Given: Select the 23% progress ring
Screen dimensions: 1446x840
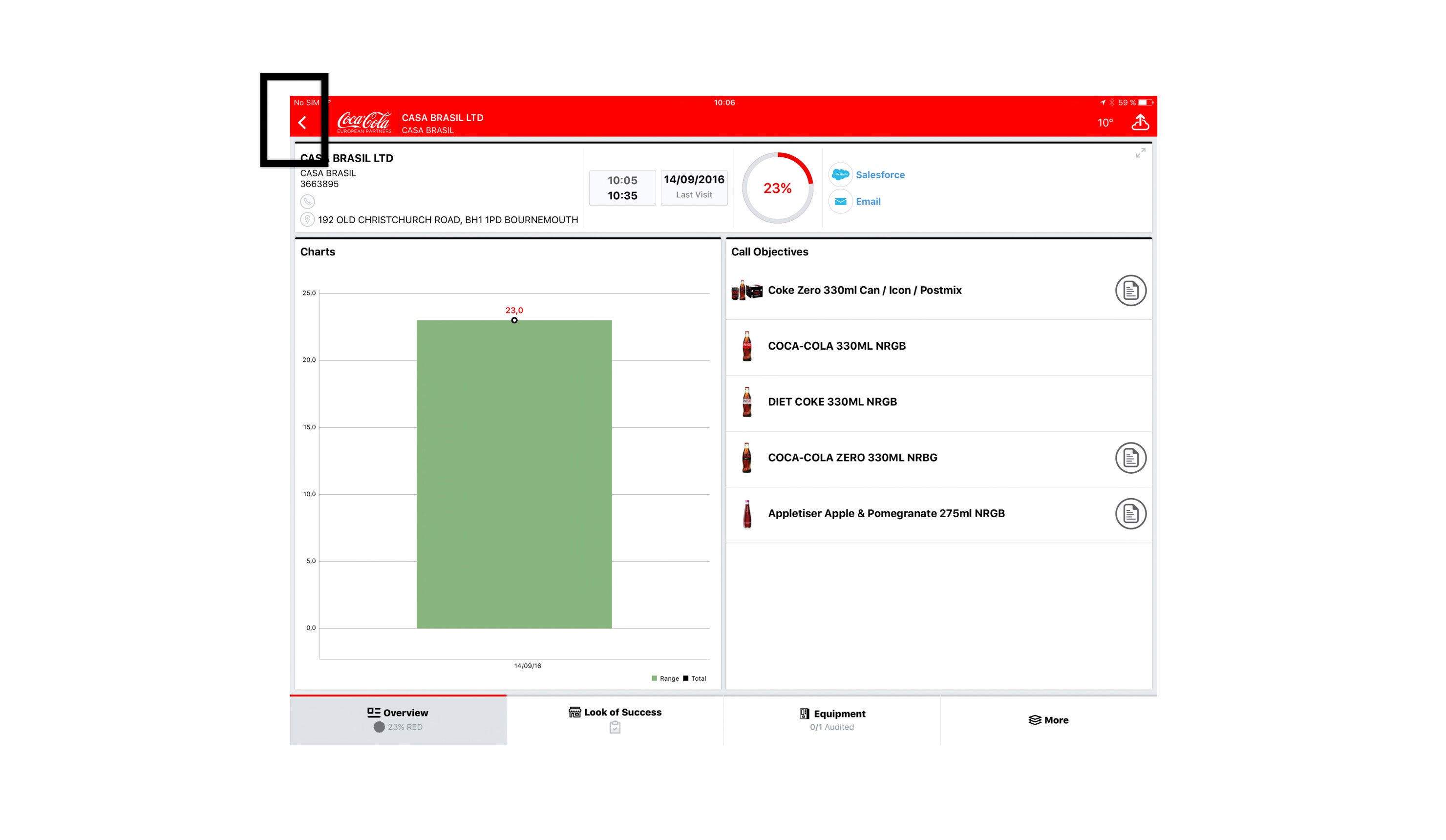Looking at the screenshot, I should pyautogui.click(x=778, y=188).
